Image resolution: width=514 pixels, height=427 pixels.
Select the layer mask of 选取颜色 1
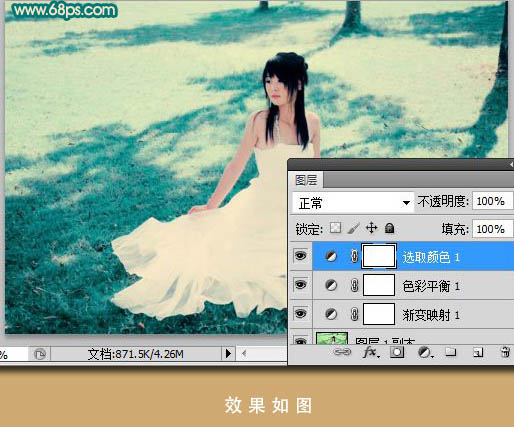pos(379,256)
